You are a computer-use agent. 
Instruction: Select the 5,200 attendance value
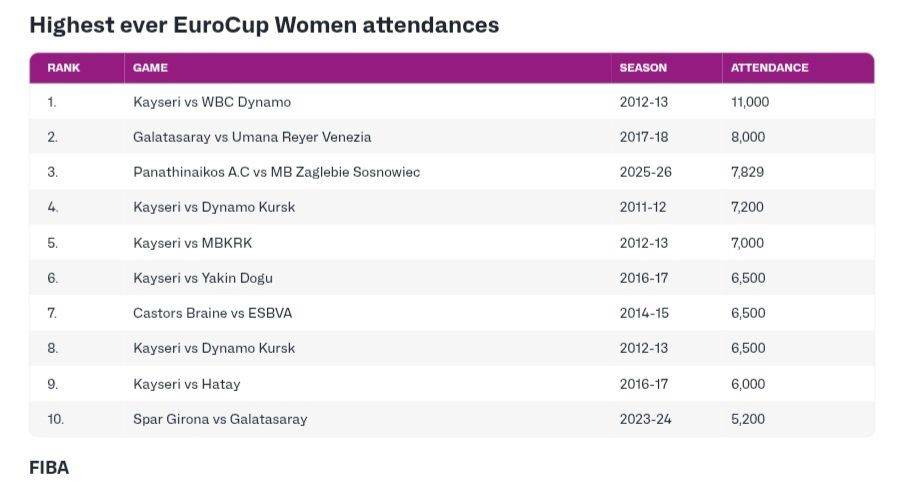pos(747,419)
